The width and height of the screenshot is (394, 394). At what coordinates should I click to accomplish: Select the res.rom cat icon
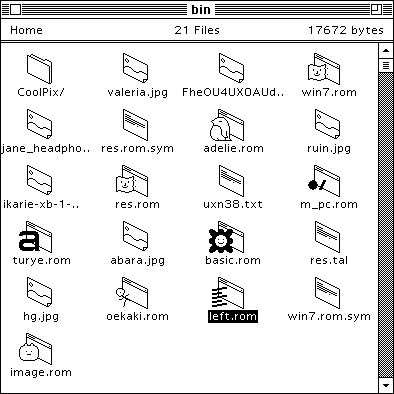[x=132, y=181]
